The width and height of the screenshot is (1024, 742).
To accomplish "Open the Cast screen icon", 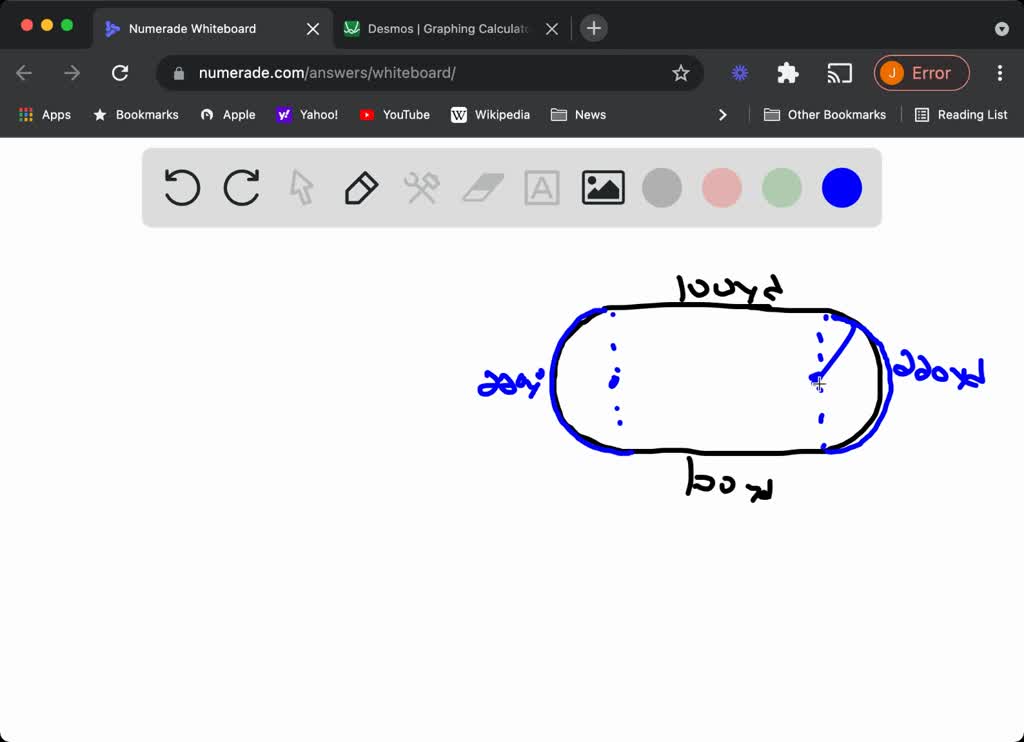I will click(x=839, y=73).
